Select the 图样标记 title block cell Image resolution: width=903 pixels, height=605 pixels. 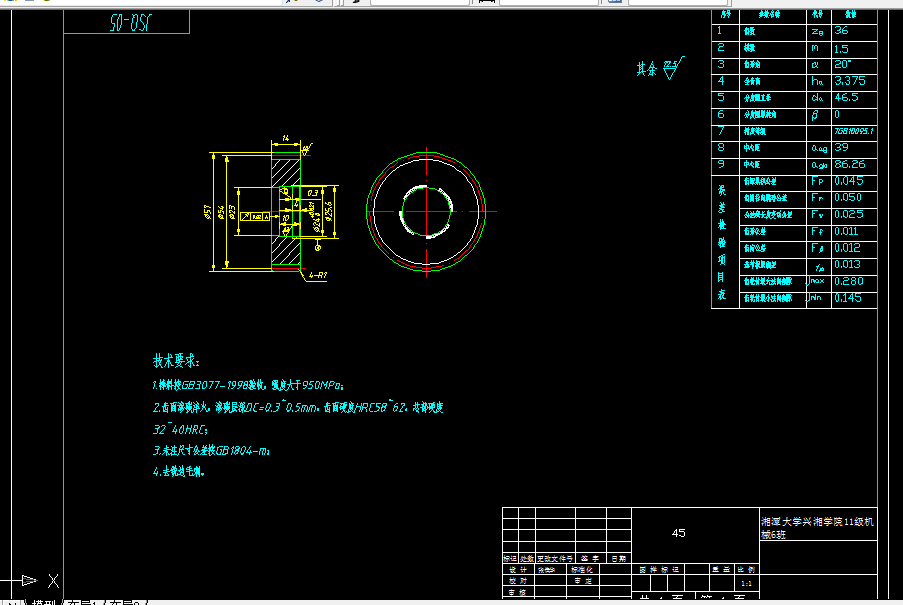pos(659,569)
